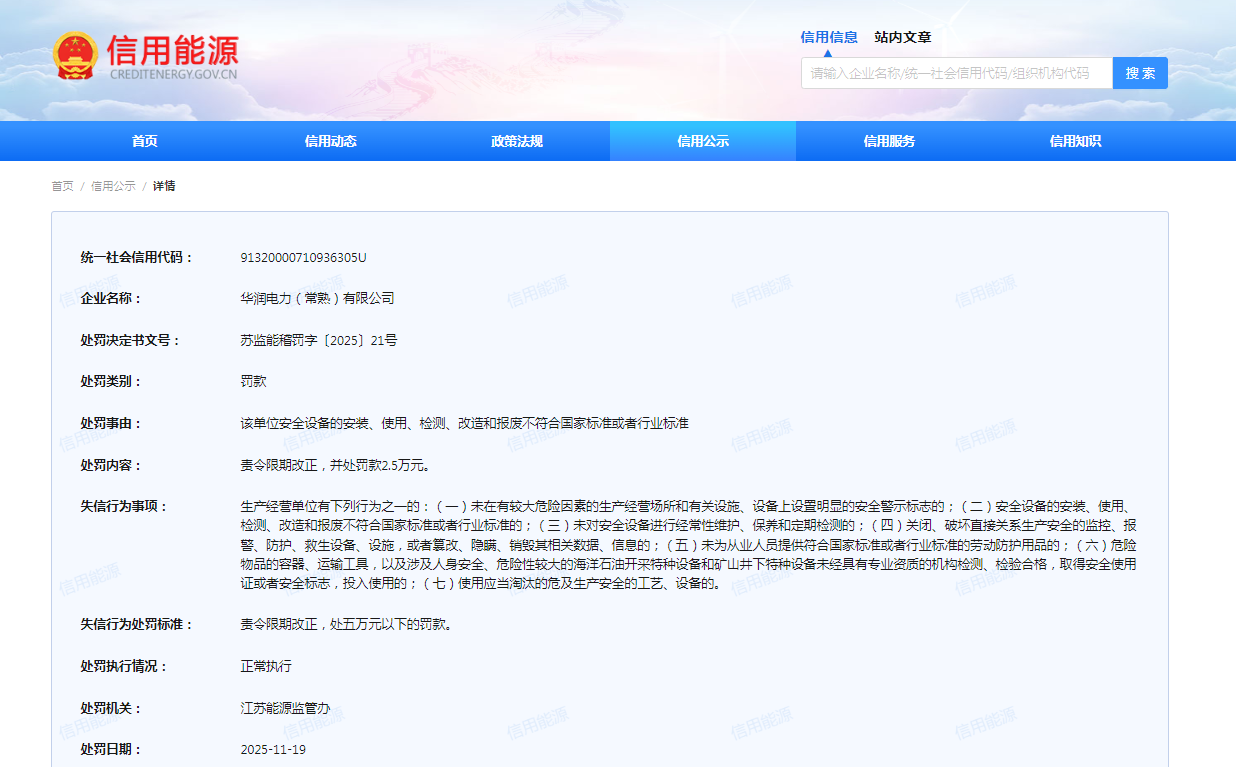Open the 首页 navigation item
The width and height of the screenshot is (1236, 767).
(145, 141)
